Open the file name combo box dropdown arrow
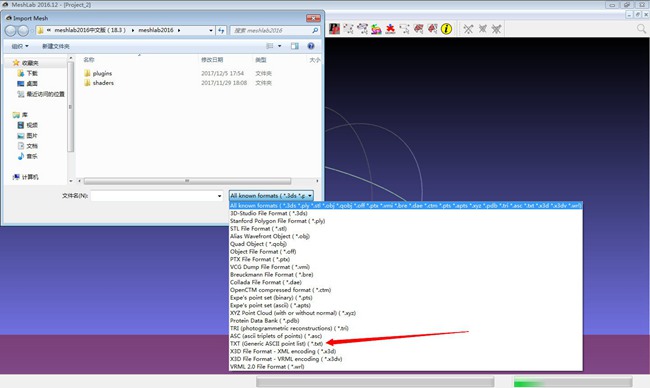The width and height of the screenshot is (650, 388). click(220, 196)
